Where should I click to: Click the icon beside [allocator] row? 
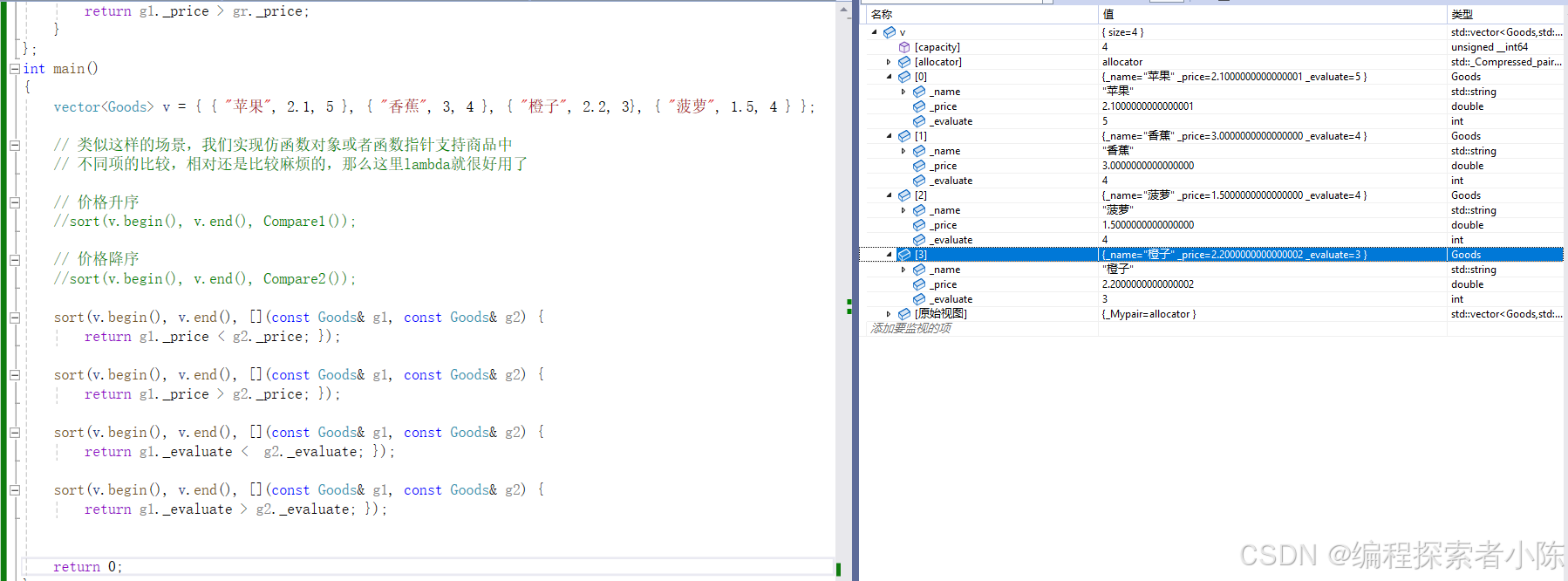pos(904,62)
